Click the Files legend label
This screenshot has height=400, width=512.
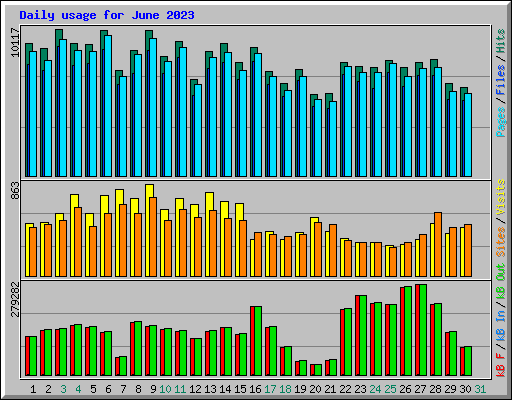click(x=501, y=80)
